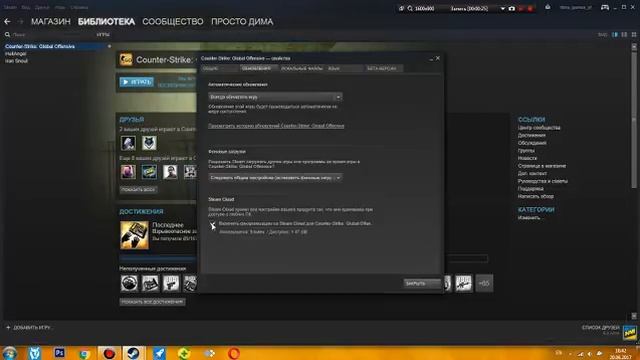Open the СООБЩЕСТВО section

tap(173, 22)
